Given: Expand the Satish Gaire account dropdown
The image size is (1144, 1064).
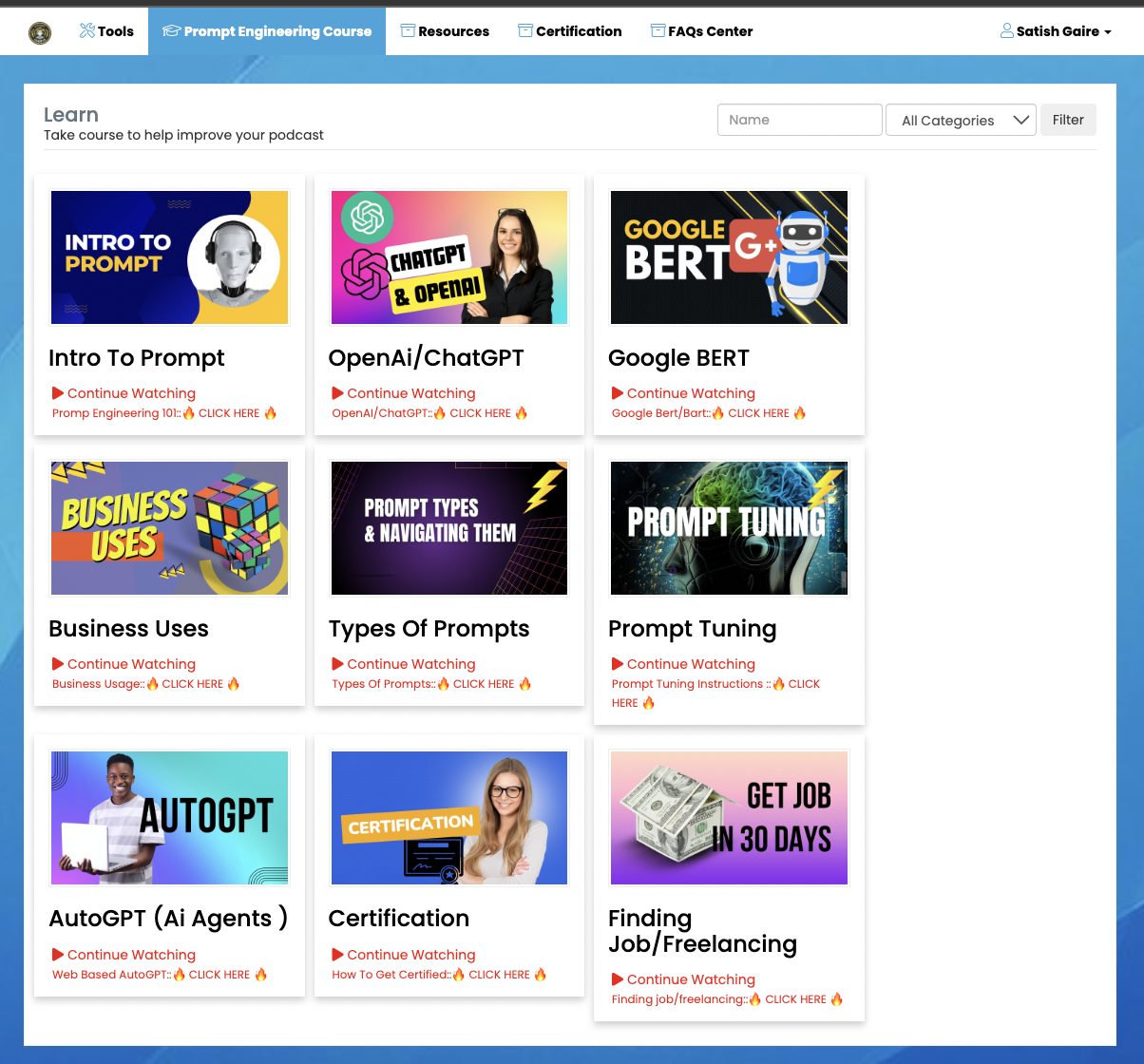Looking at the screenshot, I should pos(1056,31).
